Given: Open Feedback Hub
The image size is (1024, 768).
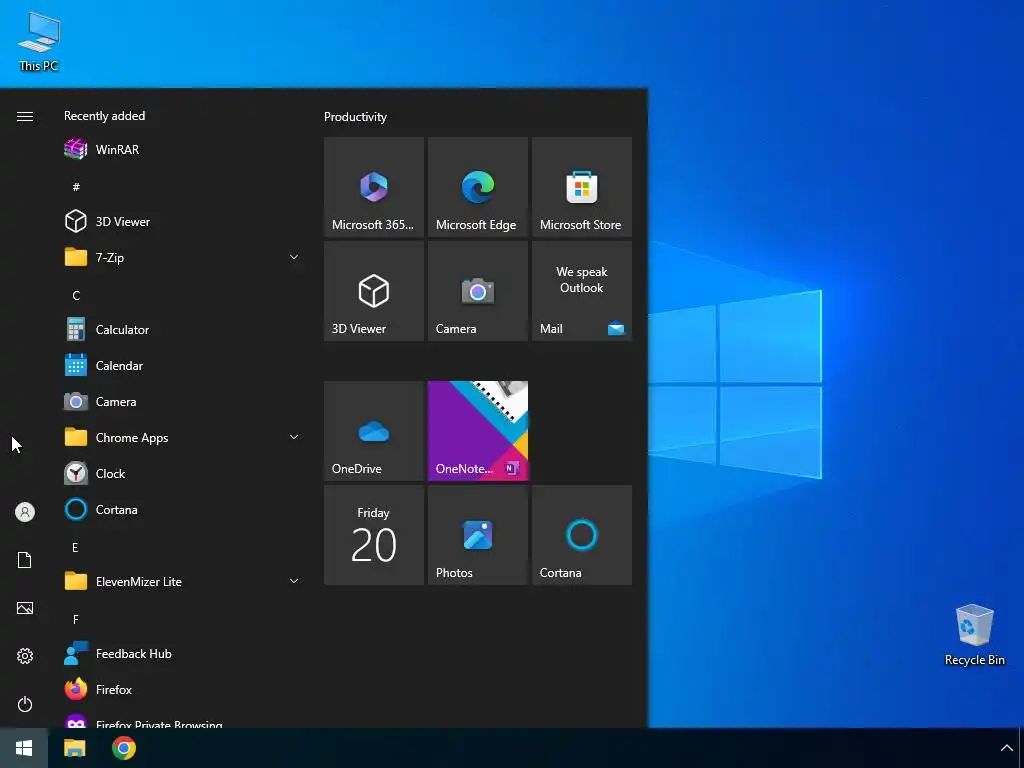Looking at the screenshot, I should (183, 654).
